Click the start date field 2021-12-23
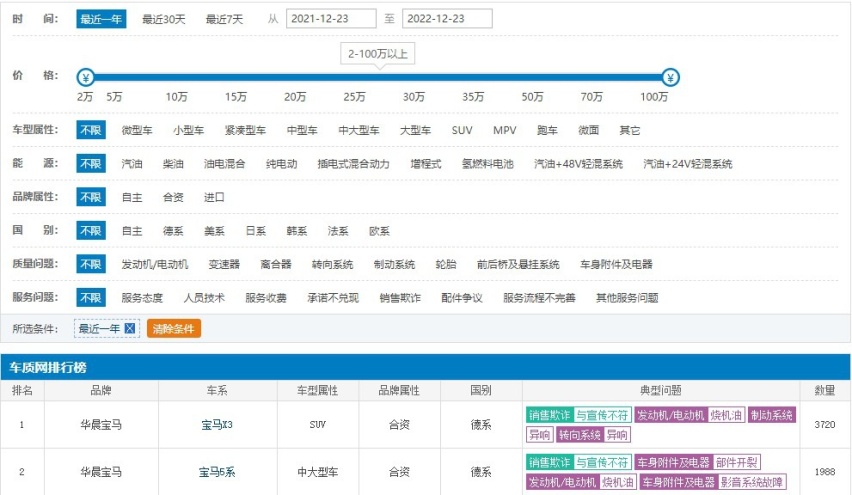This screenshot has height=495, width=852. point(331,18)
